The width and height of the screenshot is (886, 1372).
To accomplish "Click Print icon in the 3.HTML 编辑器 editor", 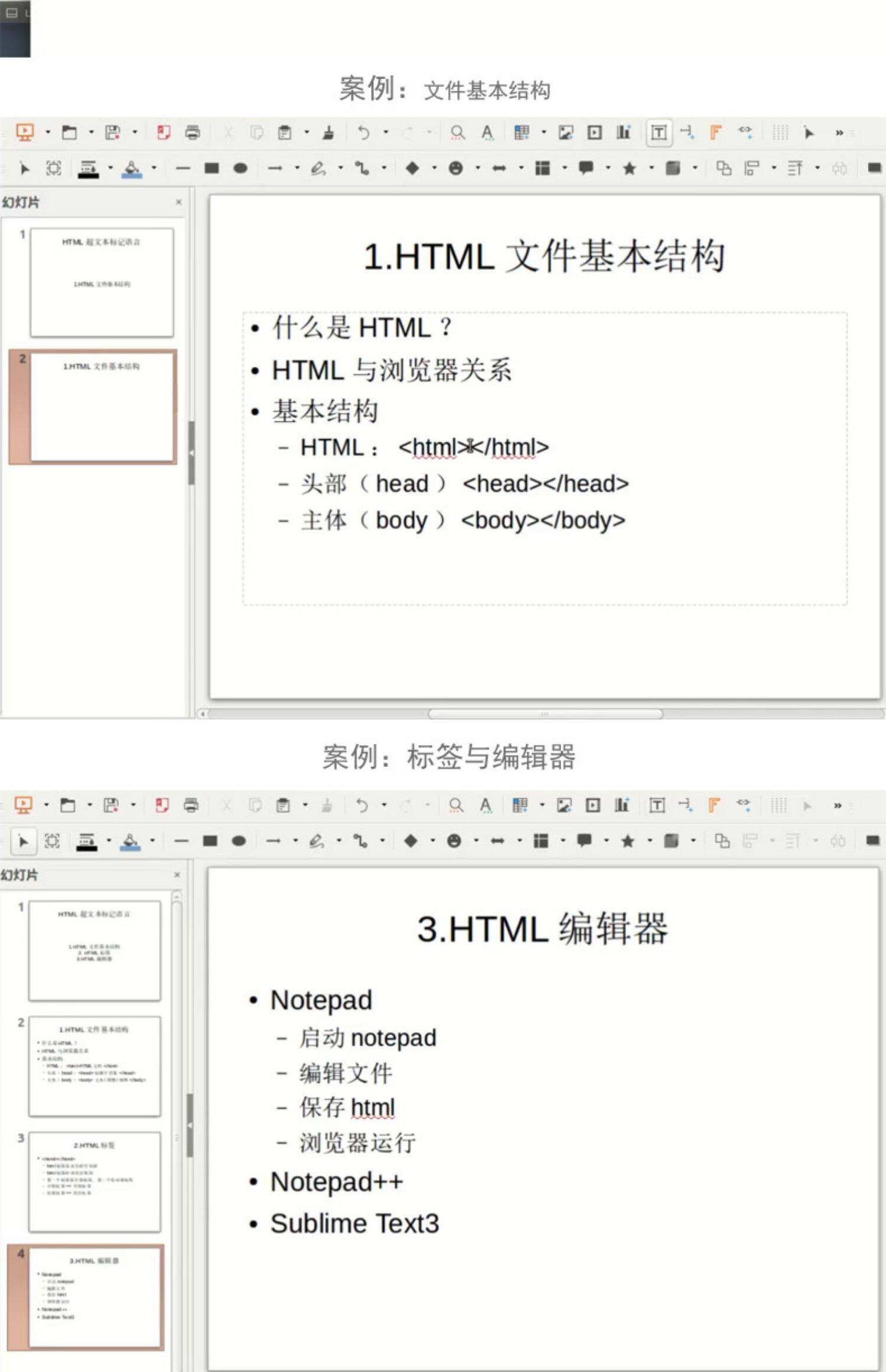I will coord(191,805).
